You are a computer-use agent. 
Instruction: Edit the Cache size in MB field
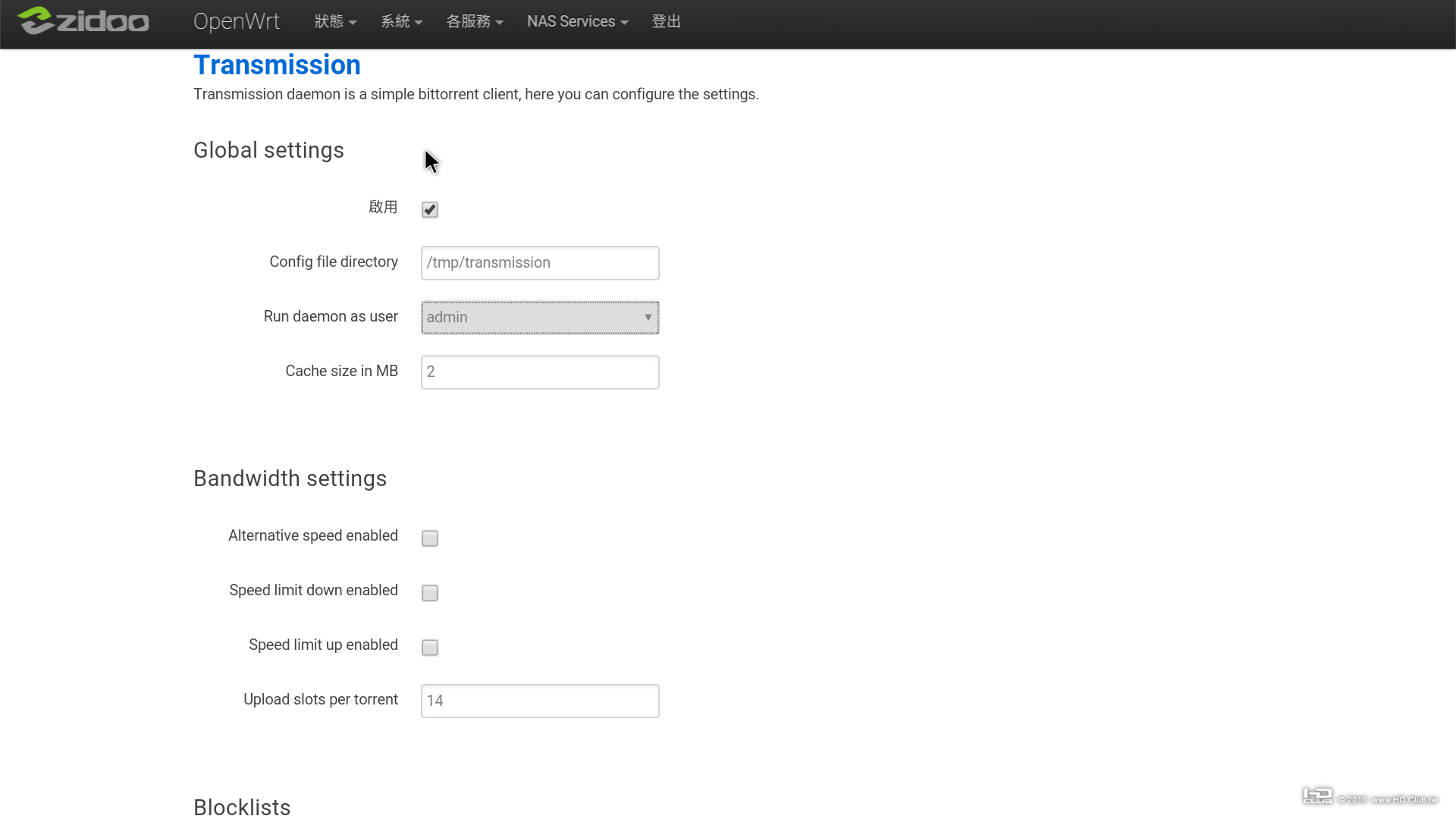540,371
